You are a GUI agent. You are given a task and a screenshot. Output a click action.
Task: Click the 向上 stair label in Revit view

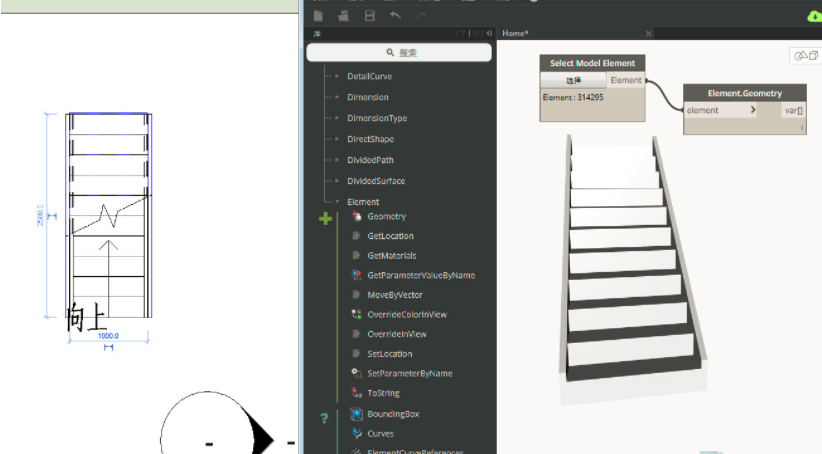pos(86,317)
